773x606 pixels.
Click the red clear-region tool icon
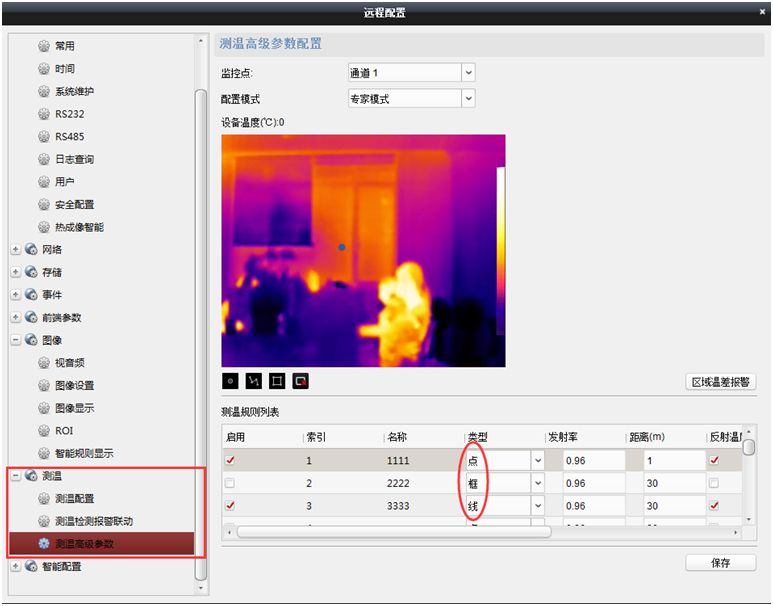click(x=300, y=381)
